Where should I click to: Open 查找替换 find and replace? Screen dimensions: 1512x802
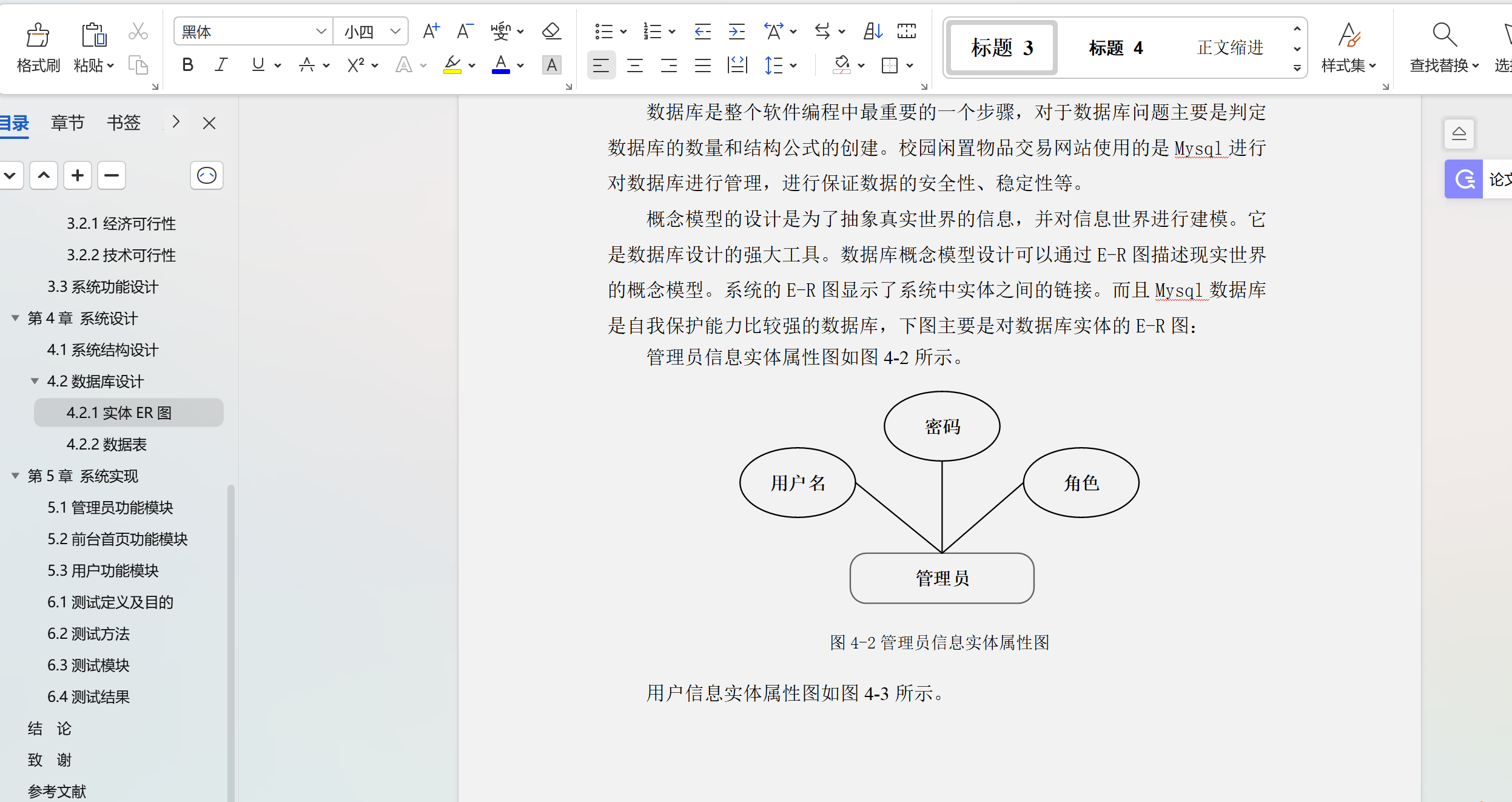click(1444, 64)
